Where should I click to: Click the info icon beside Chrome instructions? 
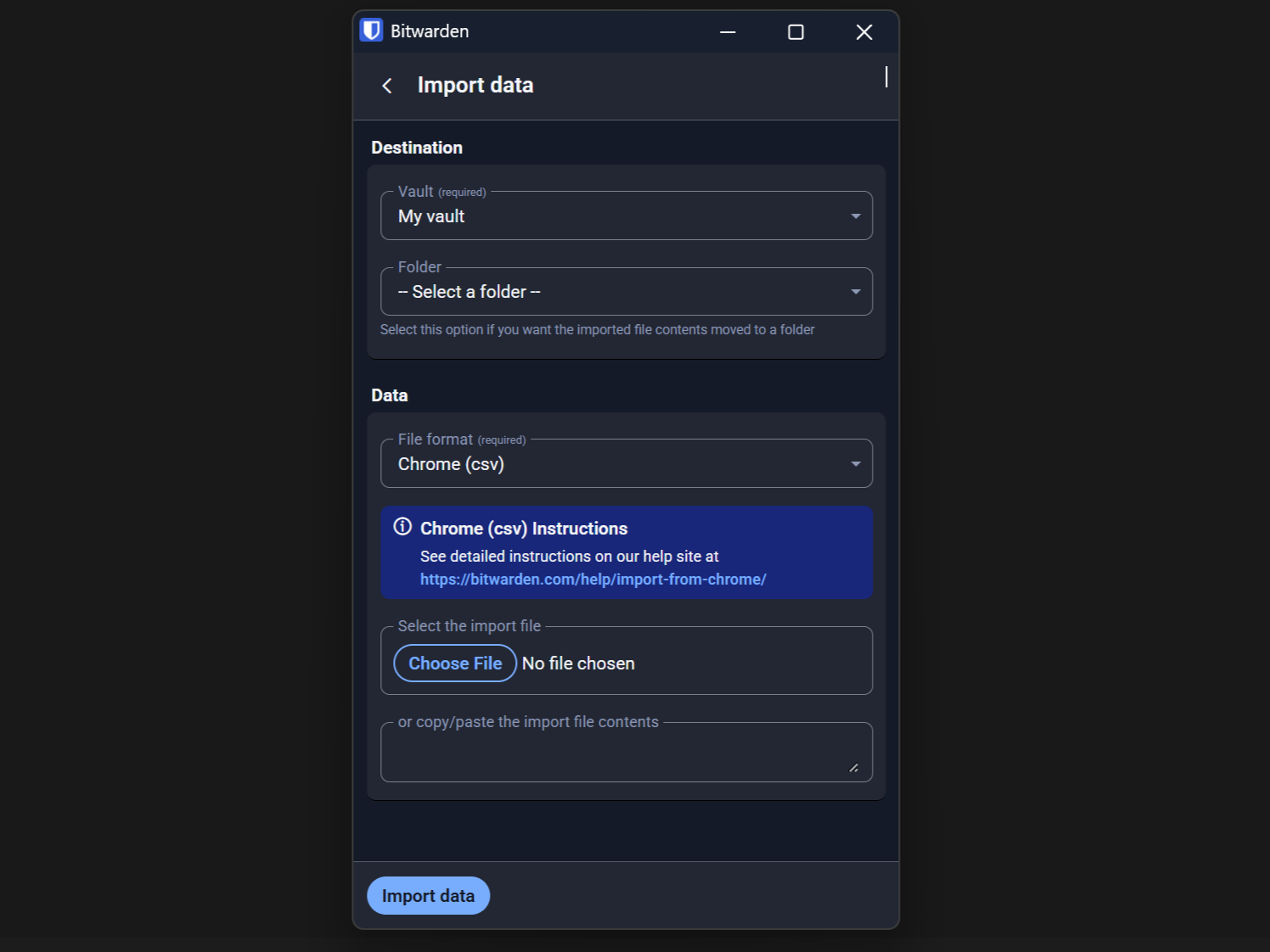402,527
